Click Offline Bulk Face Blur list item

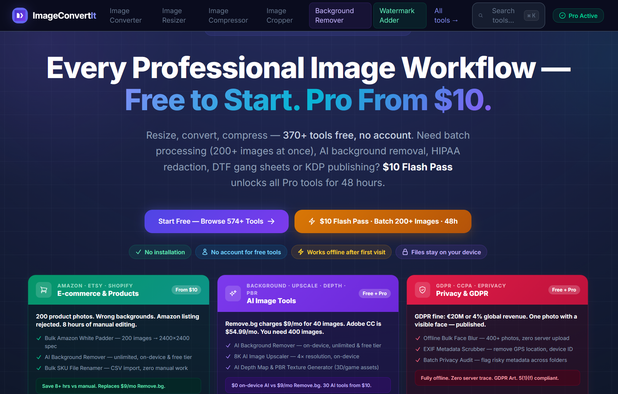tap(496, 338)
